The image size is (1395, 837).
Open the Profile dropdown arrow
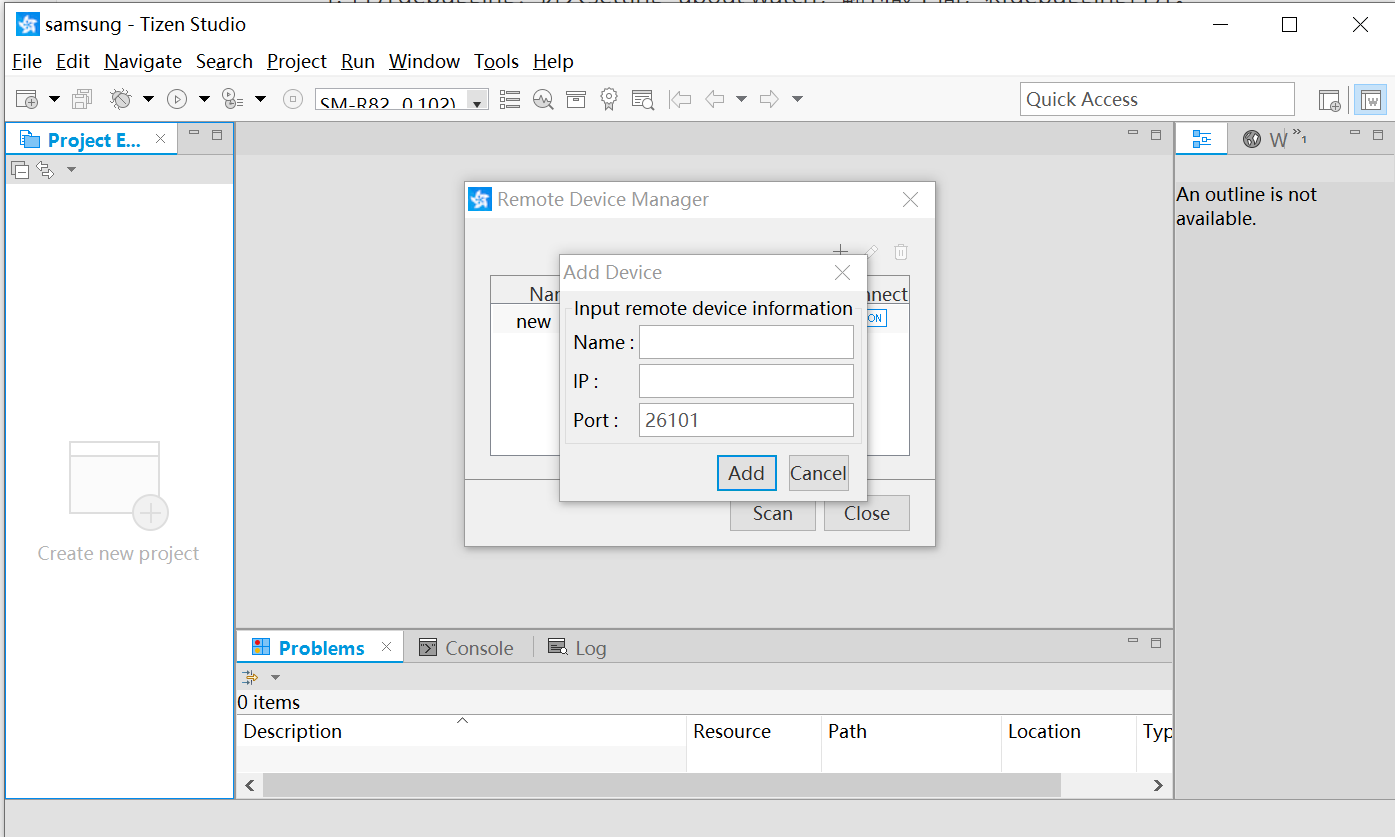260,99
